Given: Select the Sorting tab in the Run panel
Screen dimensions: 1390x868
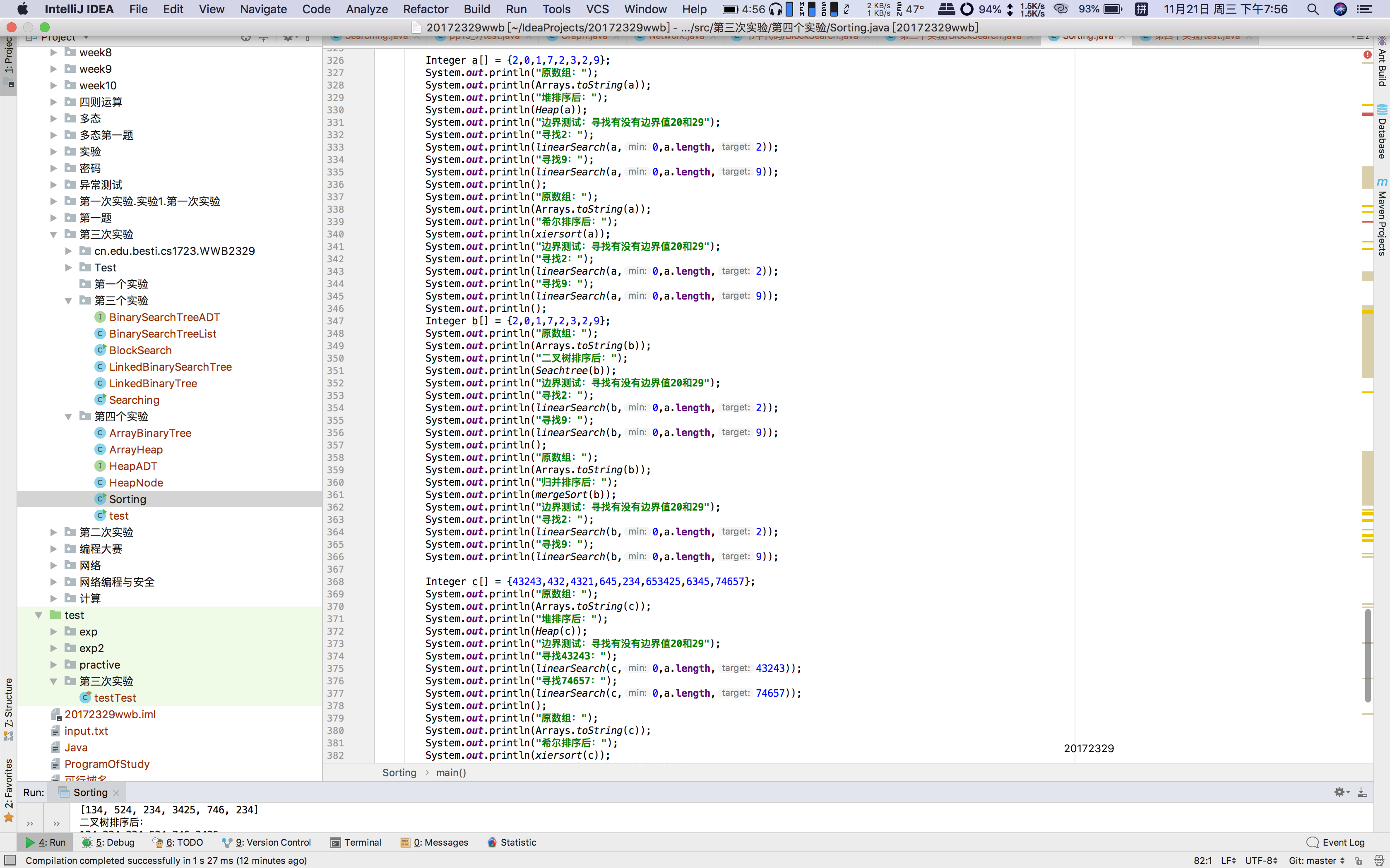Looking at the screenshot, I should pyautogui.click(x=90, y=792).
